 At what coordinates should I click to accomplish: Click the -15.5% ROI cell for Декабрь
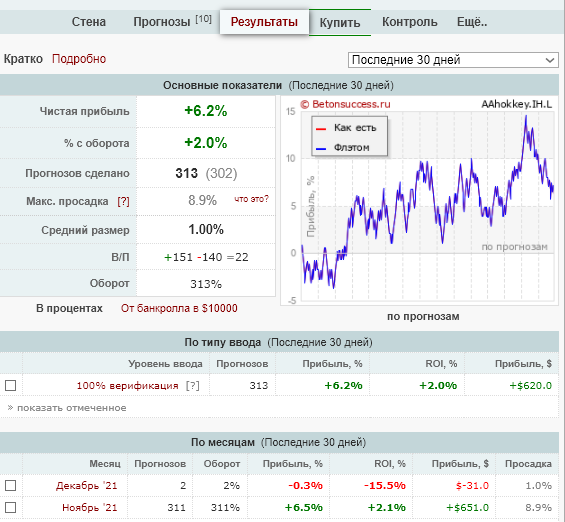tap(385, 486)
